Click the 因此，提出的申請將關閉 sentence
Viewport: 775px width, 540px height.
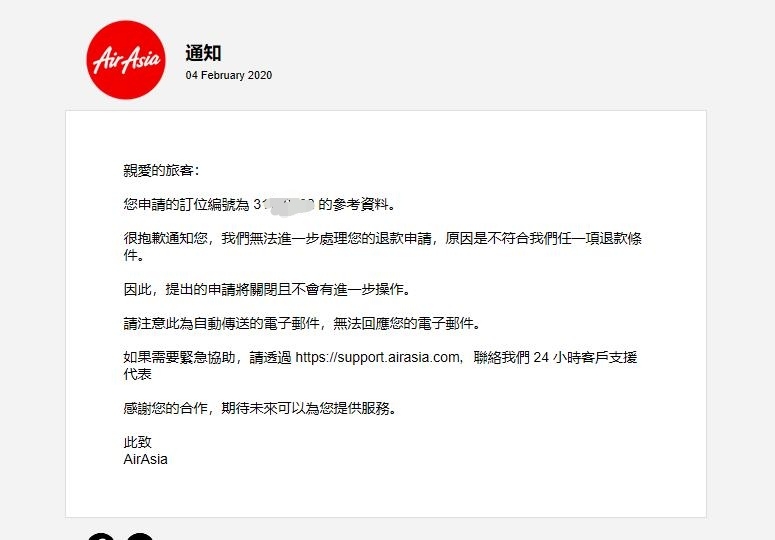pos(267,289)
